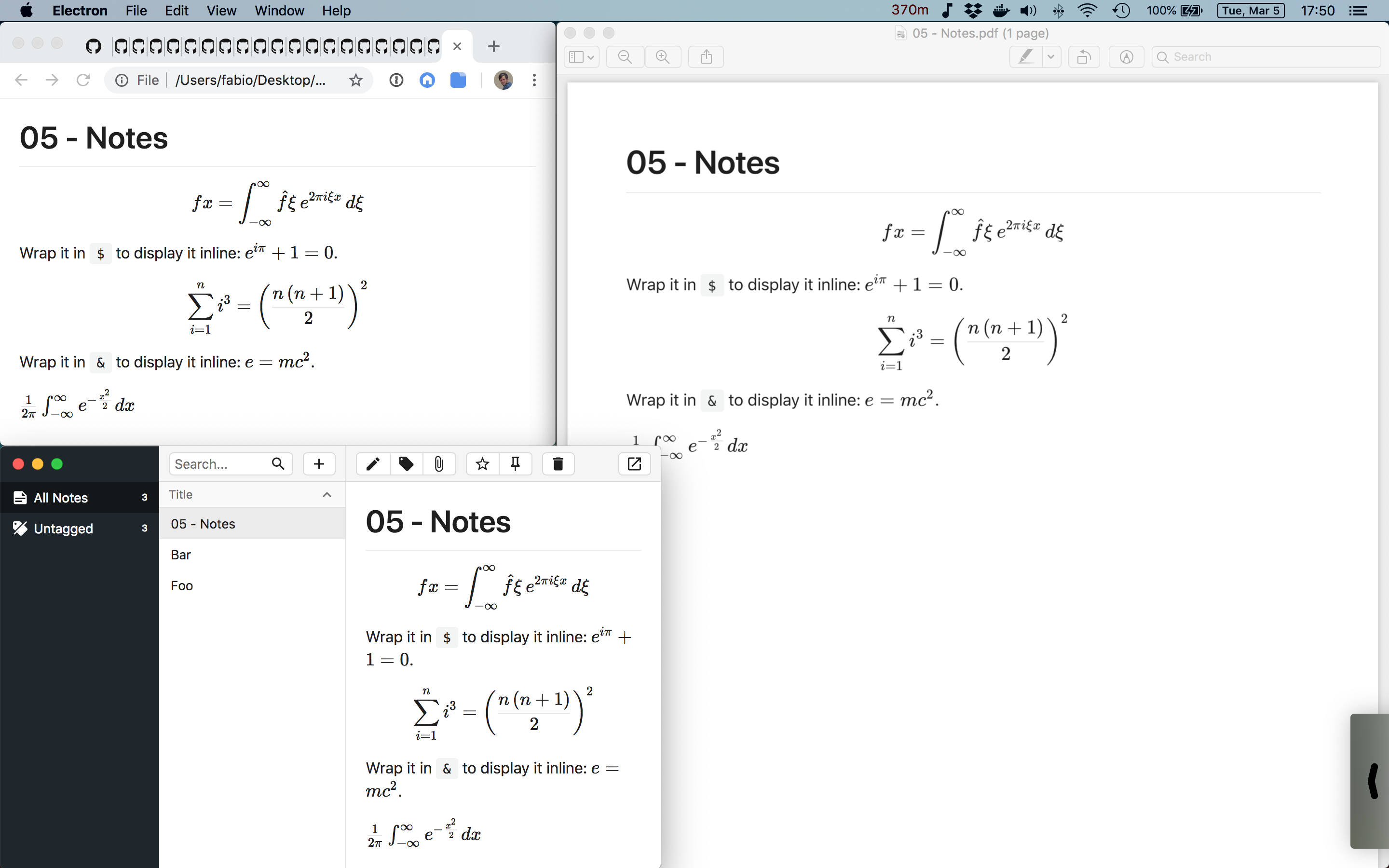Zoom in in Preview PDF window
Image resolution: width=1389 pixels, height=868 pixels.
(x=662, y=57)
